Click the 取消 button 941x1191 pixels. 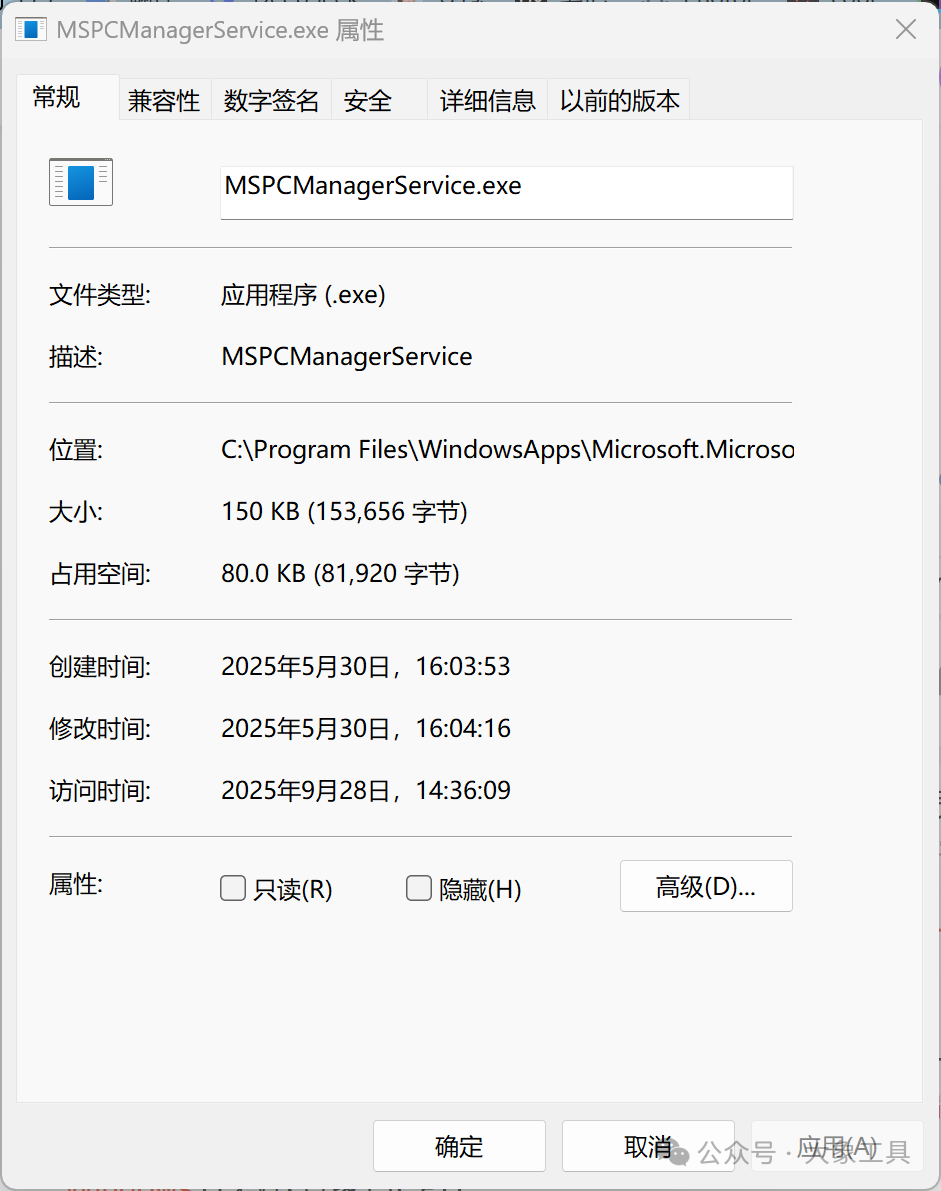(x=648, y=1146)
